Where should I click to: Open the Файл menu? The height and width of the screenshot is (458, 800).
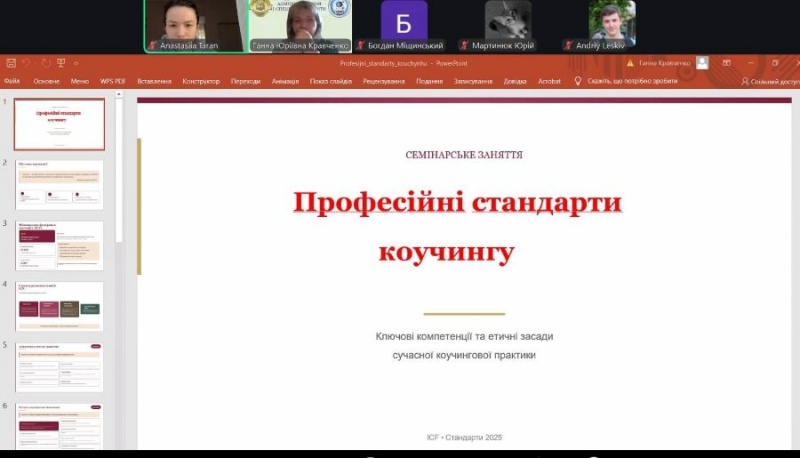point(12,81)
